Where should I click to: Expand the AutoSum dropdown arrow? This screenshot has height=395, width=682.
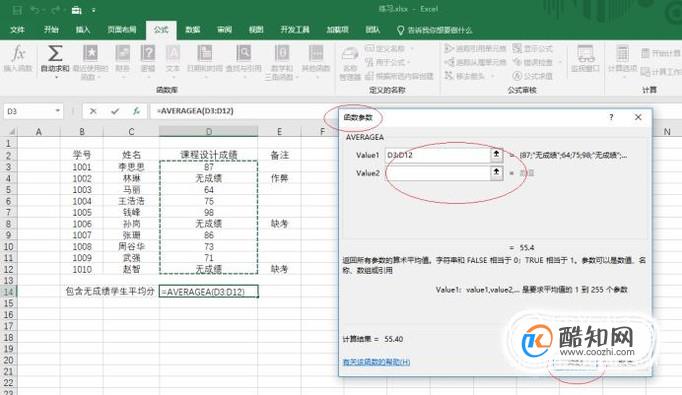(56, 77)
